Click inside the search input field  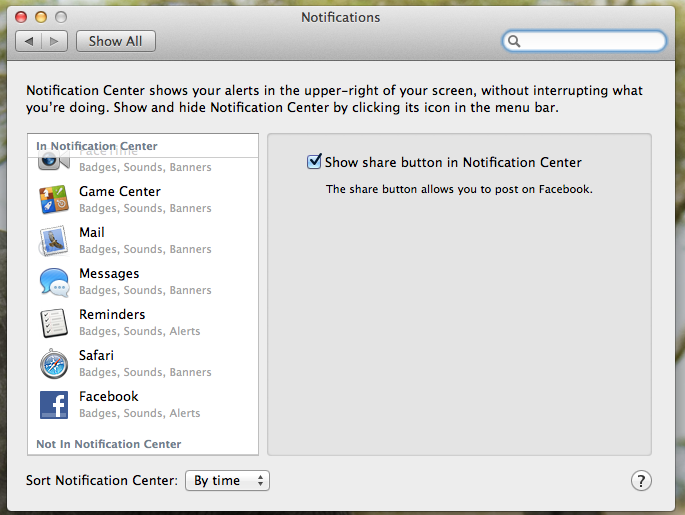(584, 41)
